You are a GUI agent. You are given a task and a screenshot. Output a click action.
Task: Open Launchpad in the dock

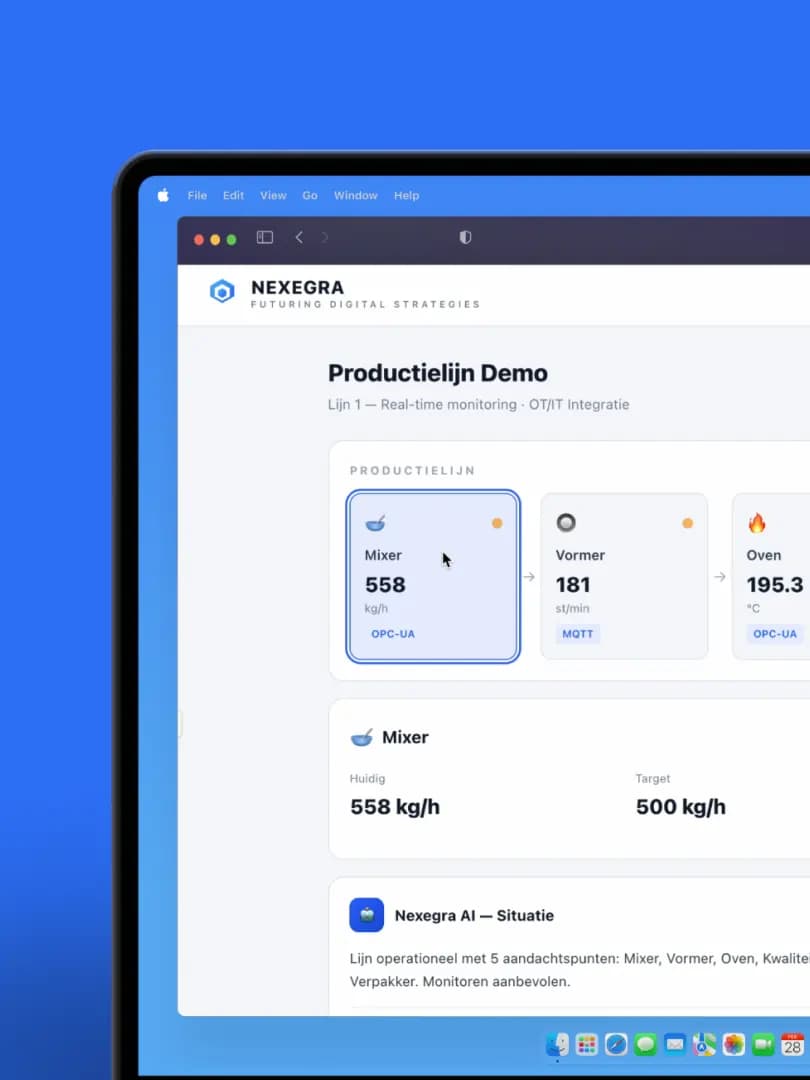(587, 1044)
